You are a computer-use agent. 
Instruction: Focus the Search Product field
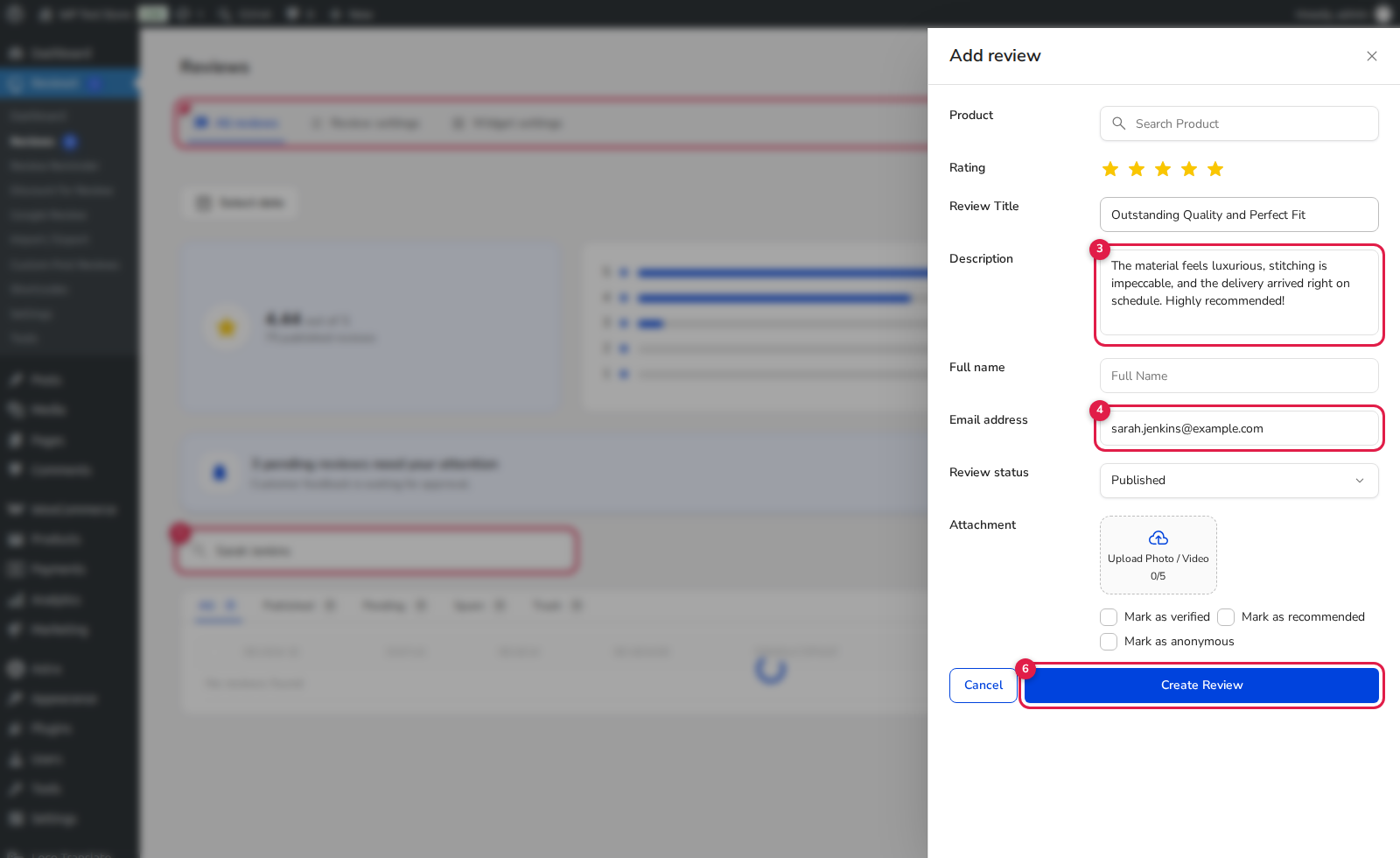pos(1239,123)
